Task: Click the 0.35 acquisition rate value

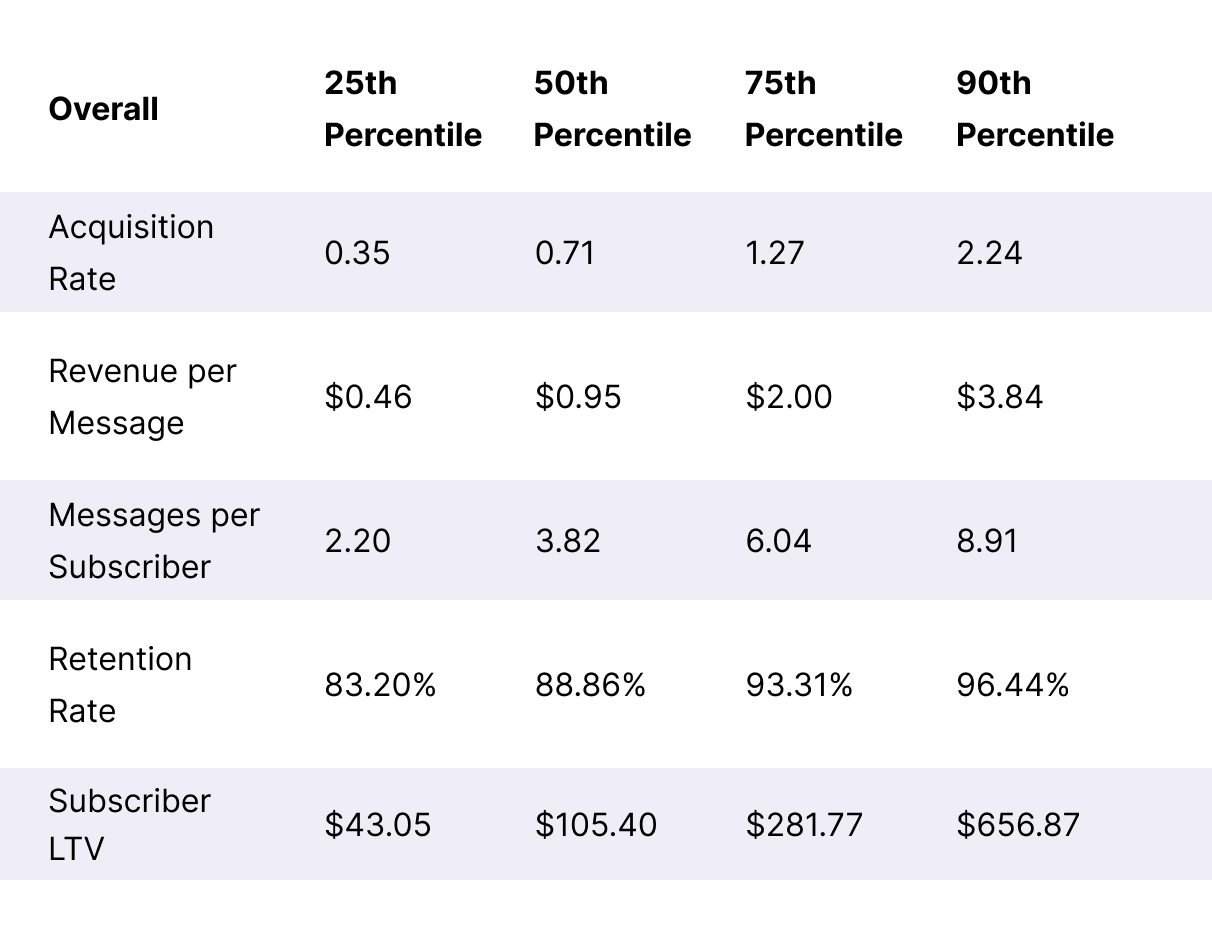Action: (357, 253)
